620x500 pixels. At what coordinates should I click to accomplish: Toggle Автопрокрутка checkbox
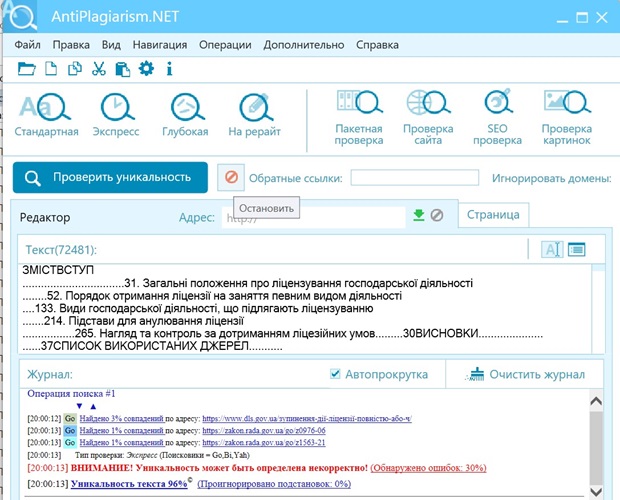click(335, 374)
